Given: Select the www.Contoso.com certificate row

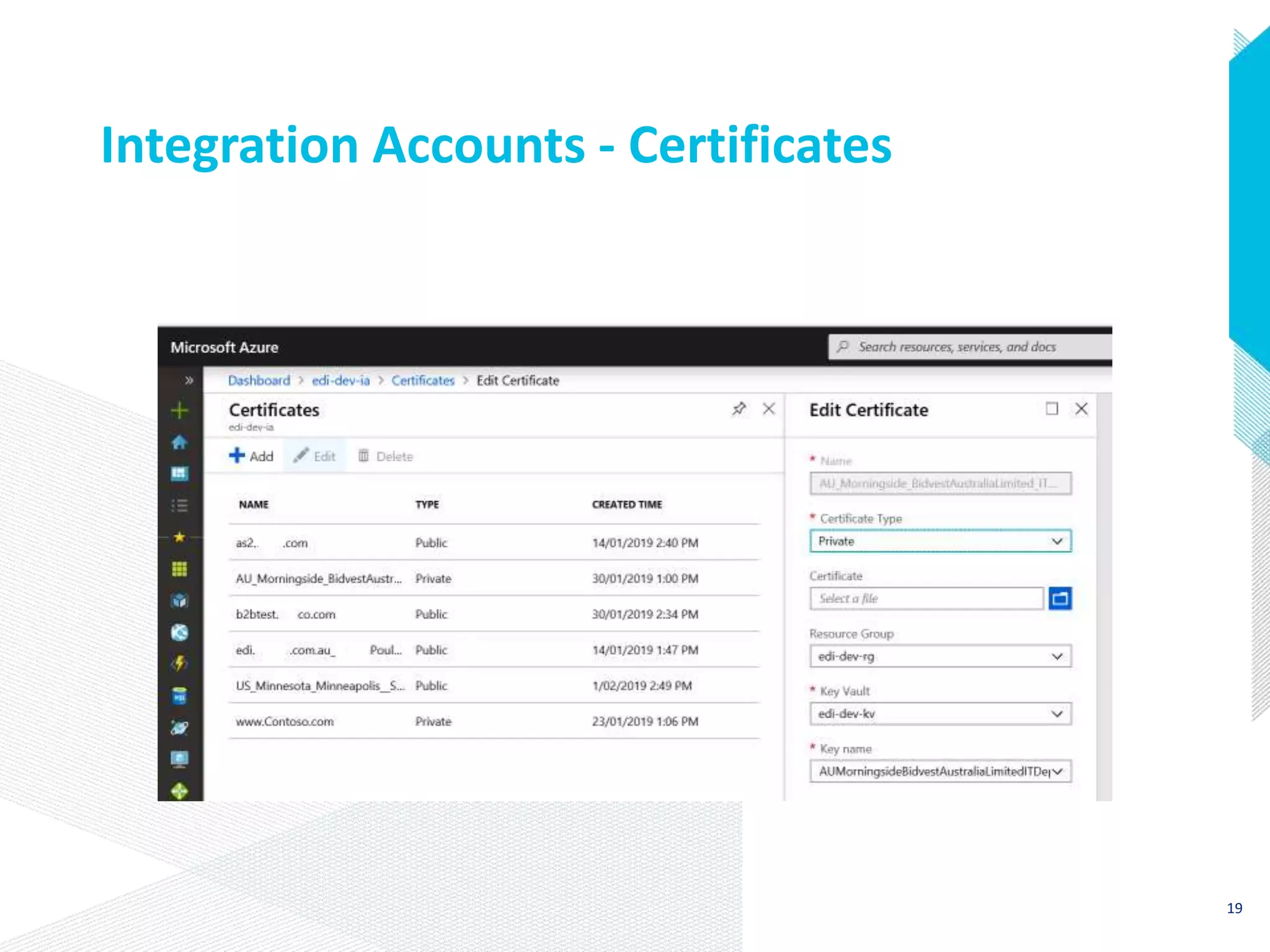Looking at the screenshot, I should click(x=494, y=721).
